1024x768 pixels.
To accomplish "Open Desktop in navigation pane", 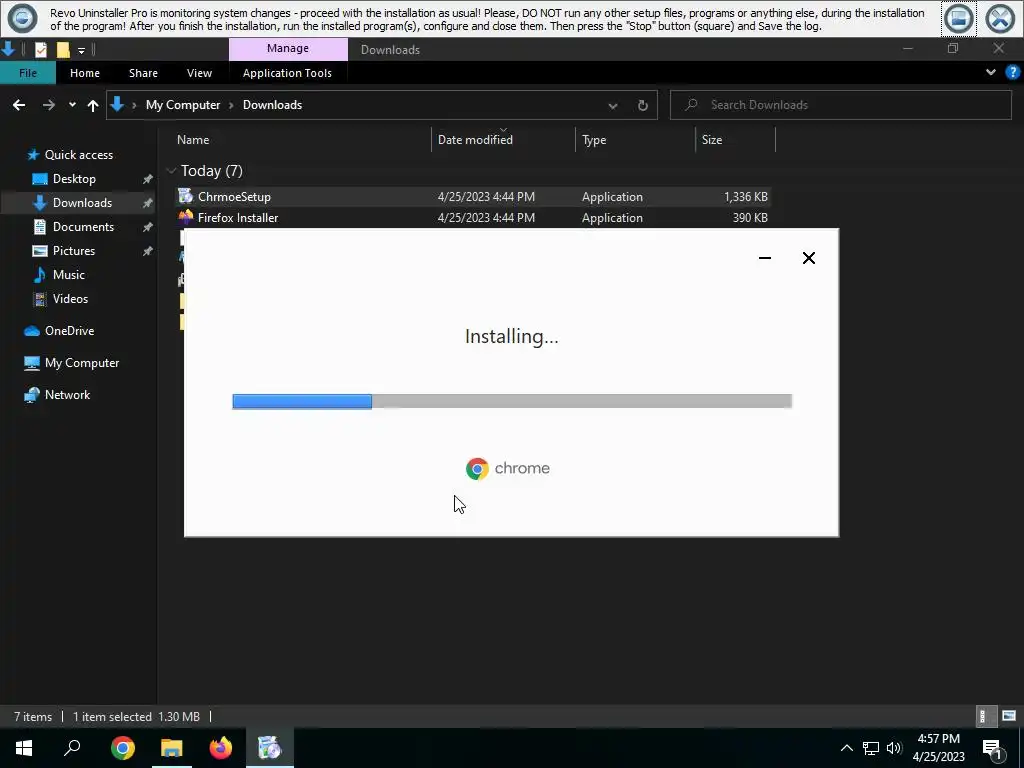I will point(74,179).
